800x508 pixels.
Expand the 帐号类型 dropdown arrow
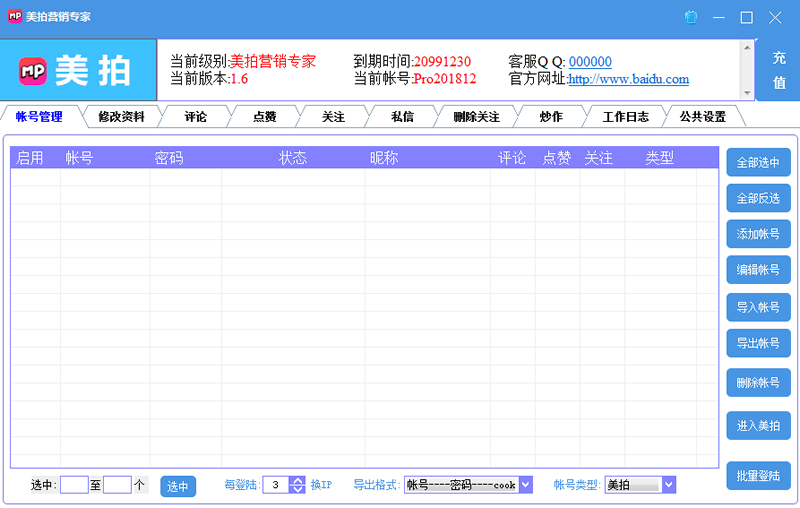click(669, 485)
